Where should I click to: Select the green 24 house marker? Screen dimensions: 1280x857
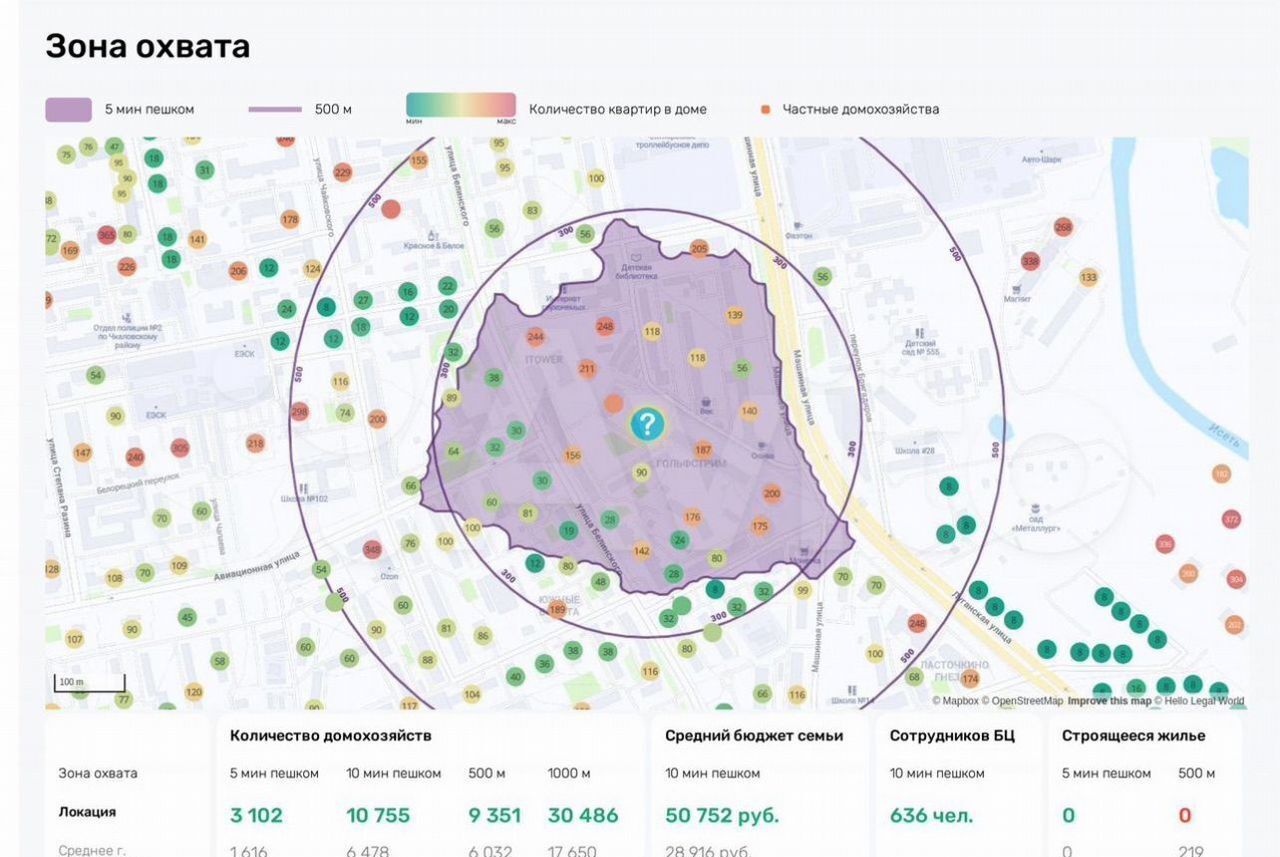coord(680,540)
